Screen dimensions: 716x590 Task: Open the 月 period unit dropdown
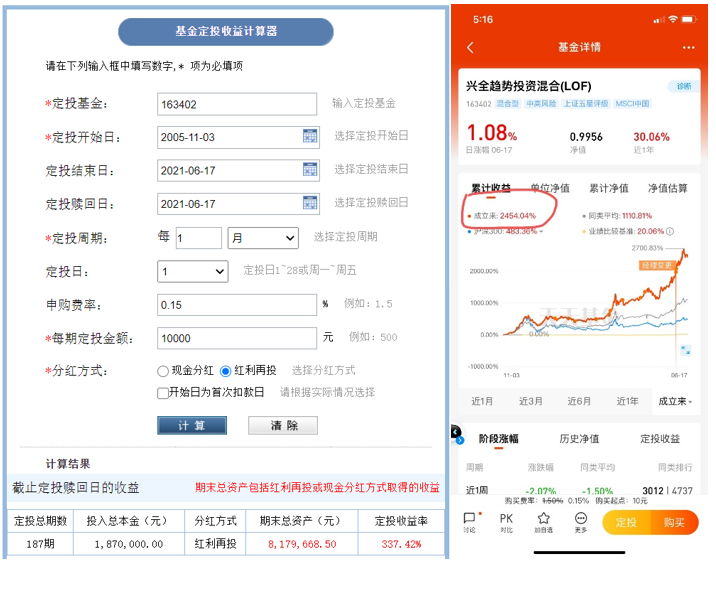[263, 238]
